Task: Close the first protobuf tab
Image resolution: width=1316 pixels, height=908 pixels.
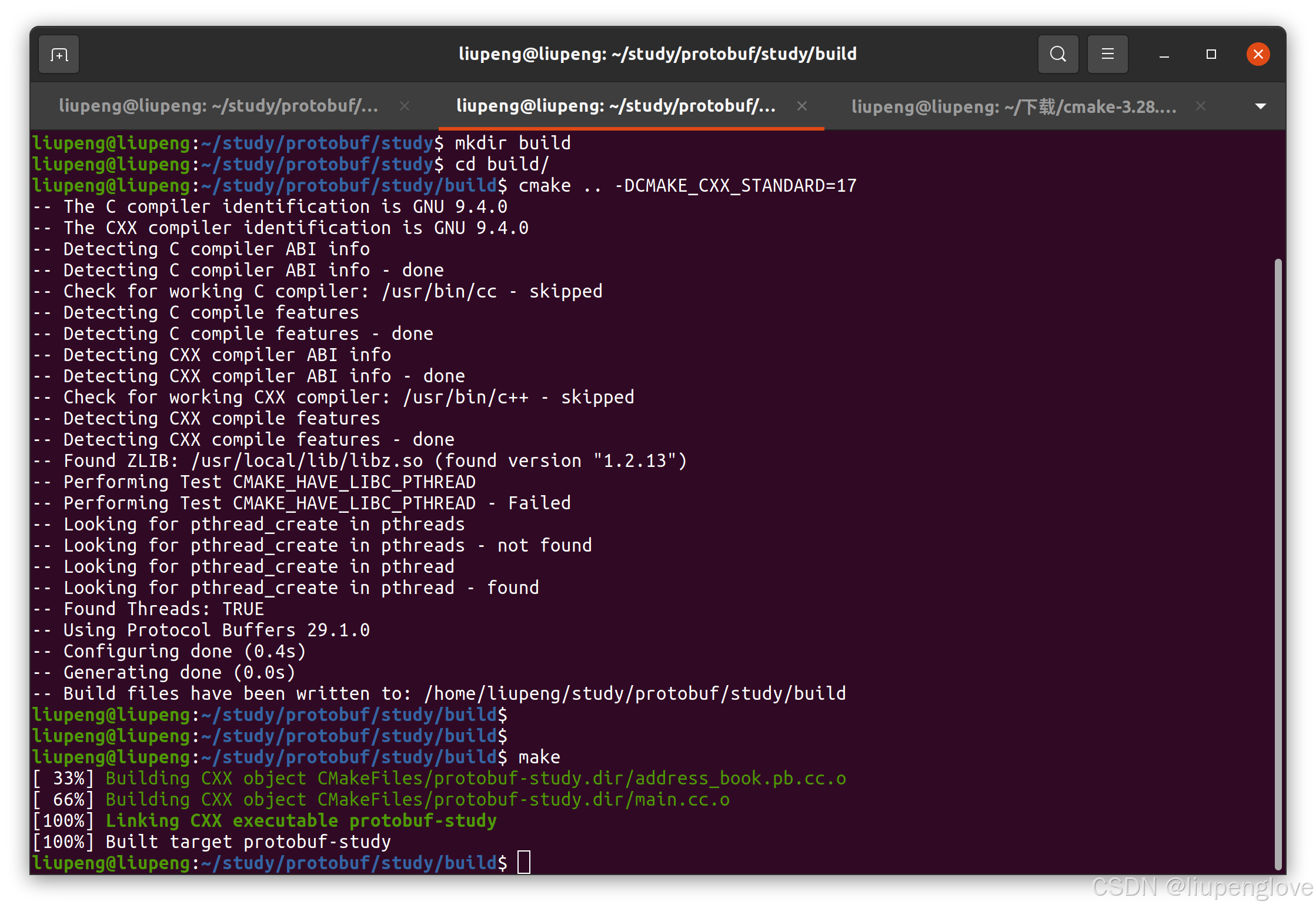Action: pyautogui.click(x=405, y=106)
